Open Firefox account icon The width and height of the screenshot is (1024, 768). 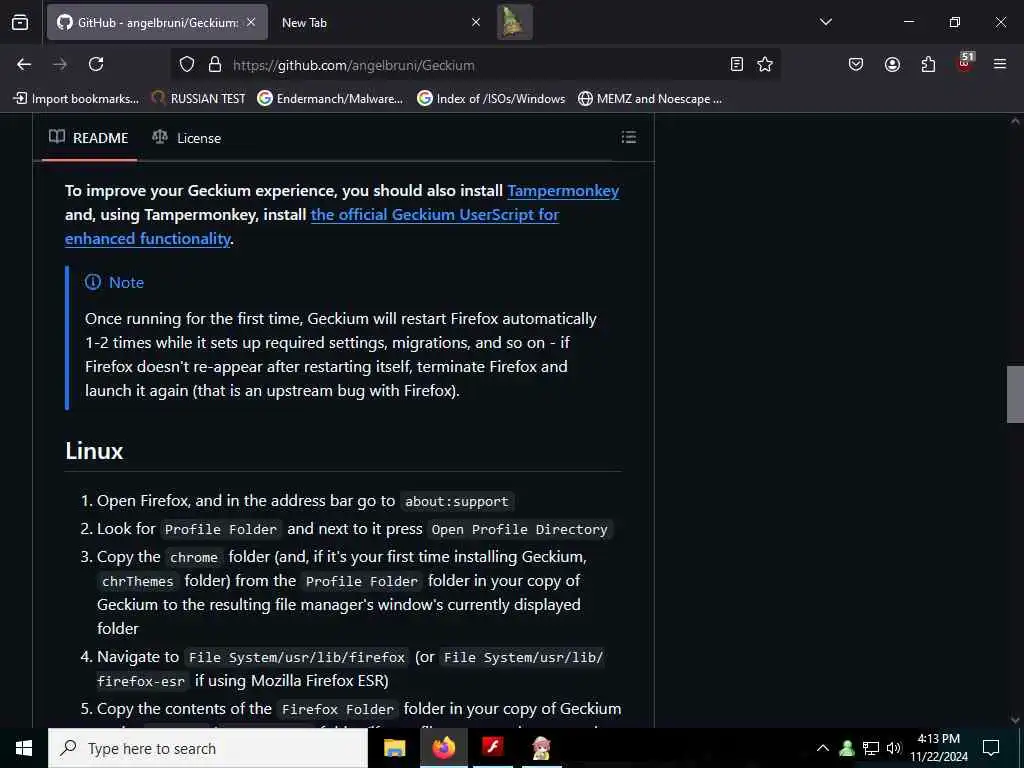coord(892,64)
